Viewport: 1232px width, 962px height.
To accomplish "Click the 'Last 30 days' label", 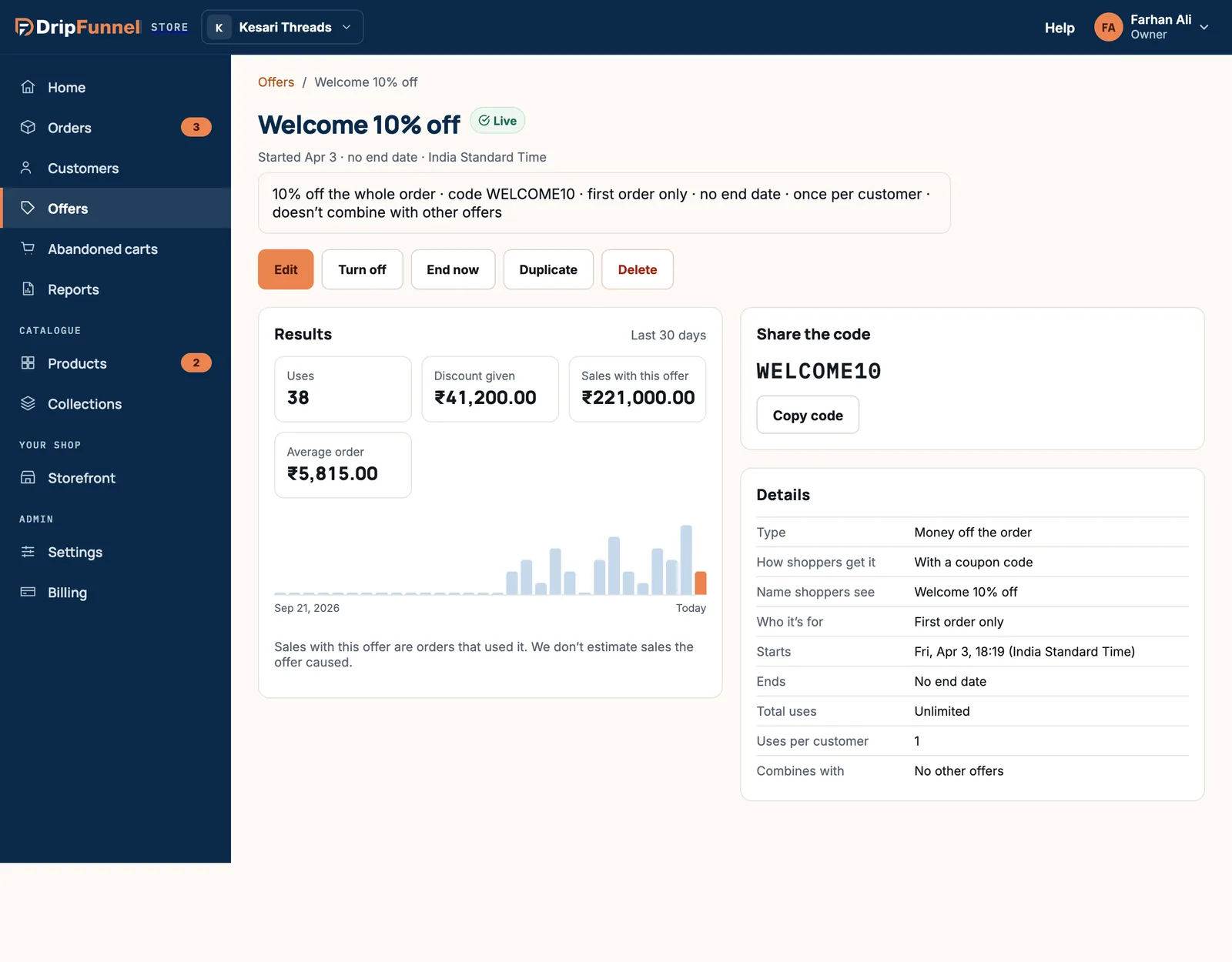I will point(668,335).
